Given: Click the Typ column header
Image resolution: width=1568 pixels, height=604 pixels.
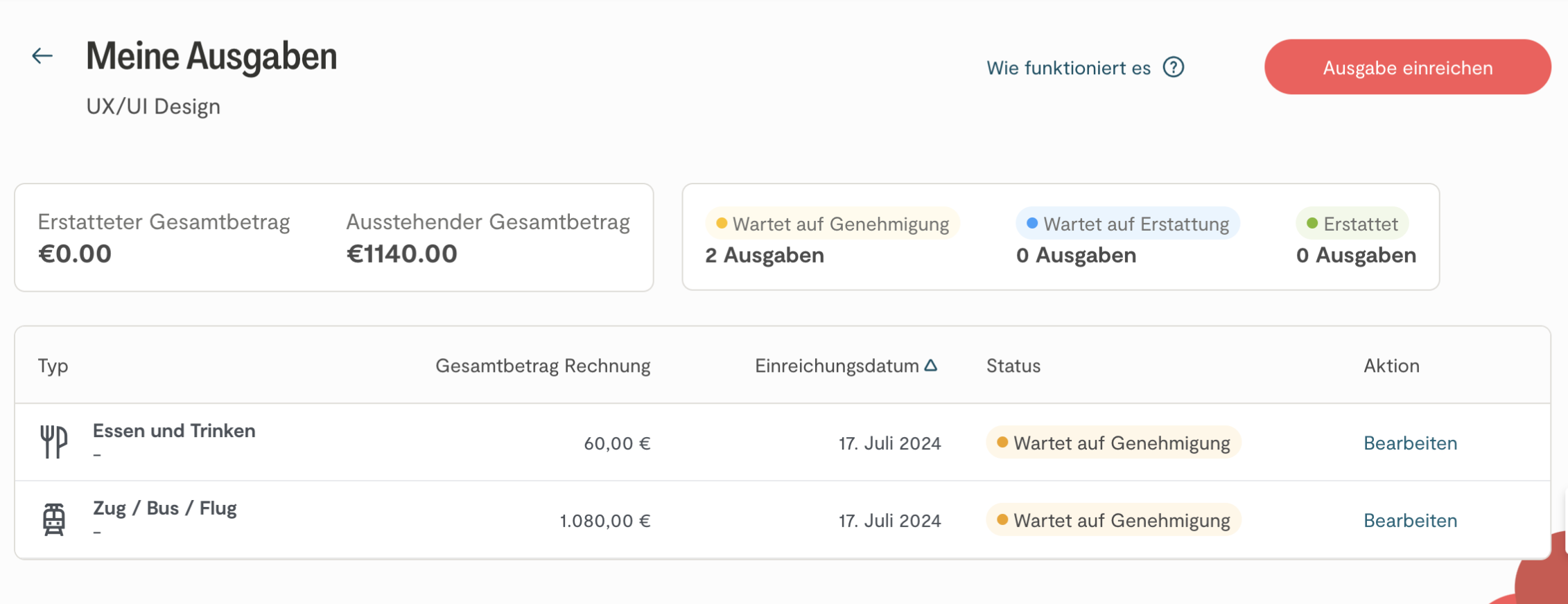Looking at the screenshot, I should tap(53, 366).
